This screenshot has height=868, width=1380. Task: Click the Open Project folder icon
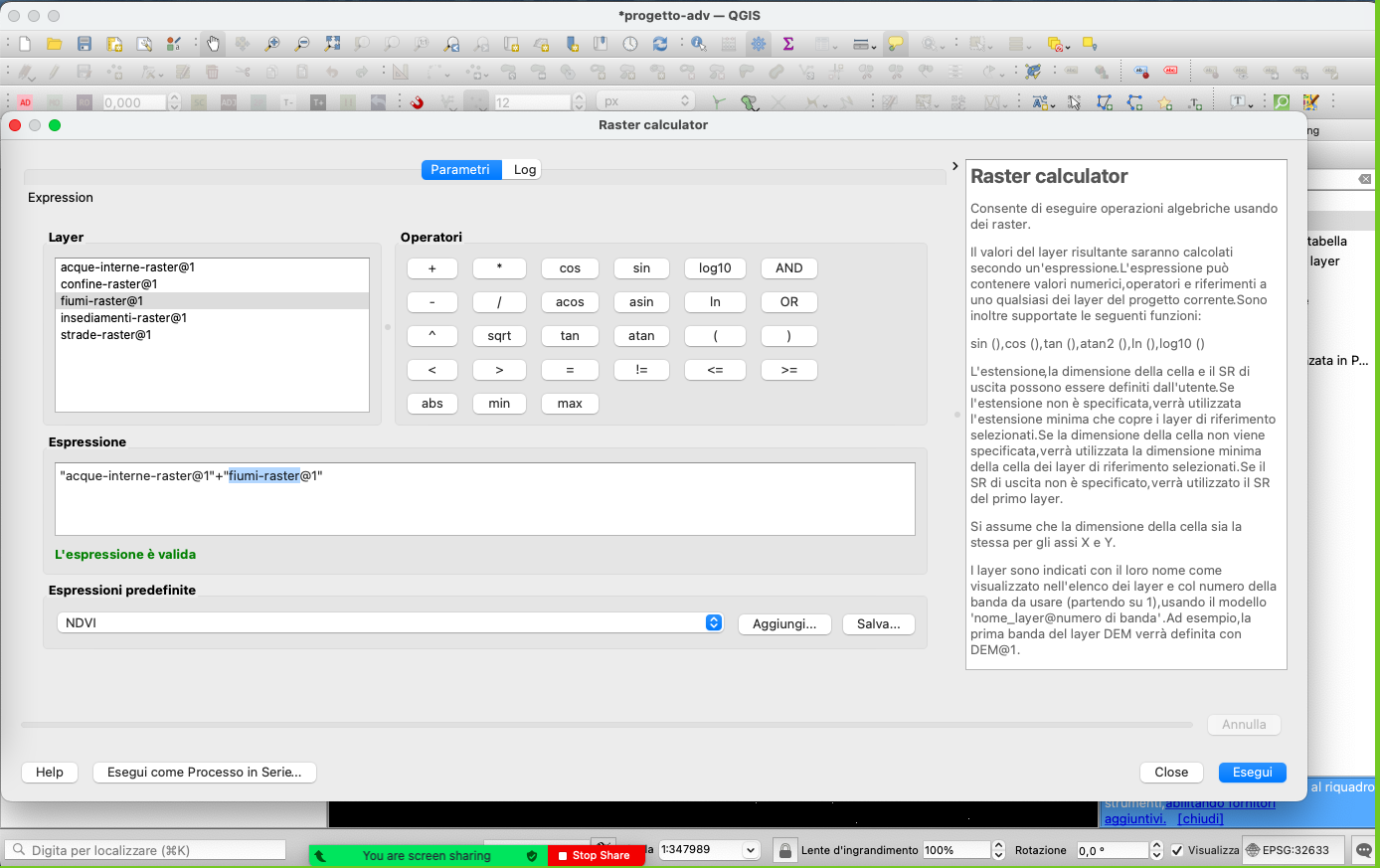click(x=55, y=44)
